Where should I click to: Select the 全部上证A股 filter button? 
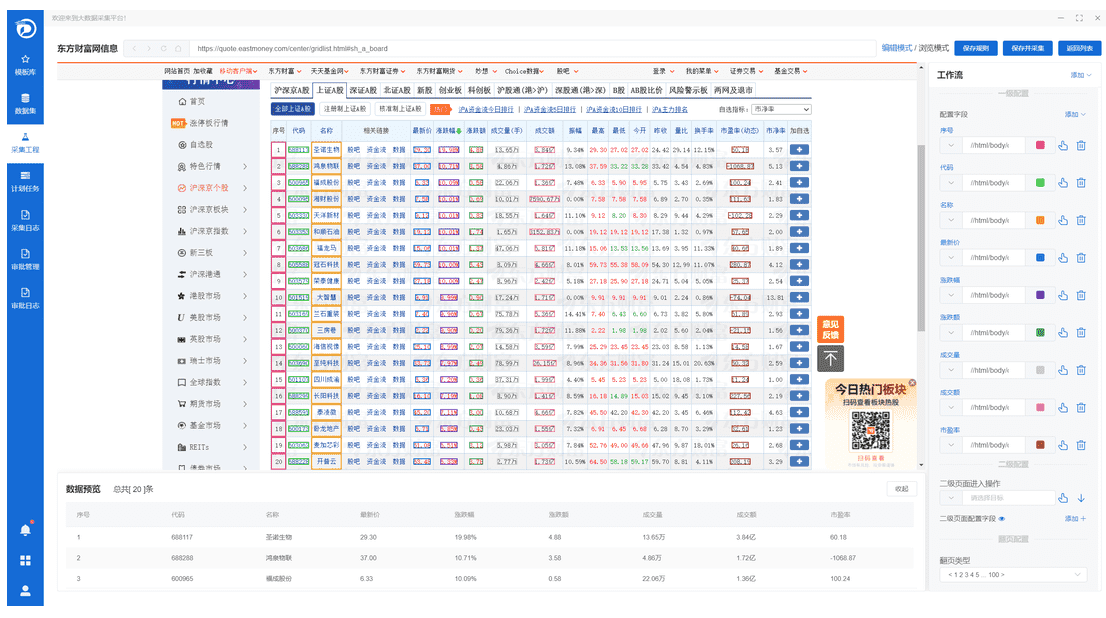(x=293, y=109)
